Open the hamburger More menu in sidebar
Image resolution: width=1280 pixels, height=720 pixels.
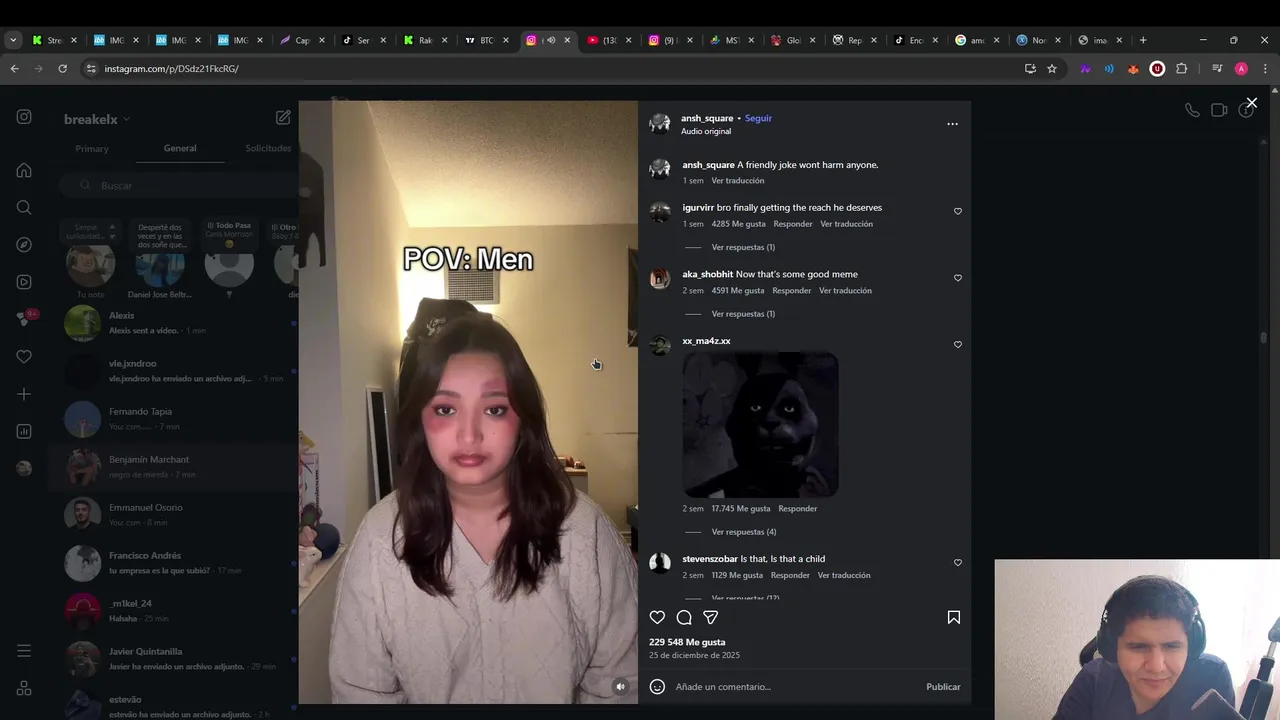pyautogui.click(x=24, y=651)
